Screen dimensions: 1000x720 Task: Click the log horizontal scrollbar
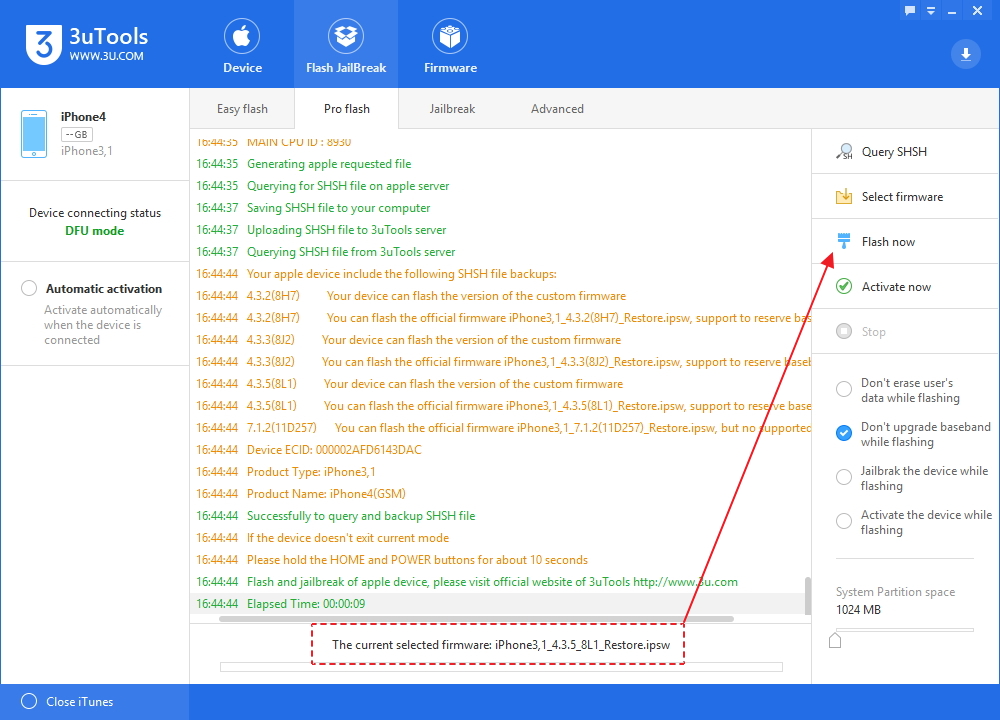(476, 619)
